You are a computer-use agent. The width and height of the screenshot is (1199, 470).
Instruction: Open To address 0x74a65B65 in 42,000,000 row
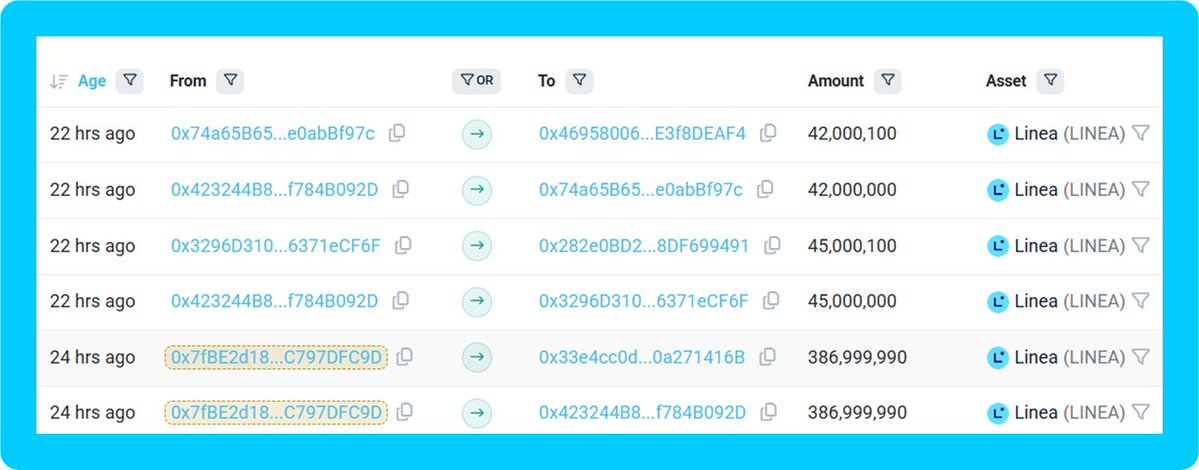point(641,190)
